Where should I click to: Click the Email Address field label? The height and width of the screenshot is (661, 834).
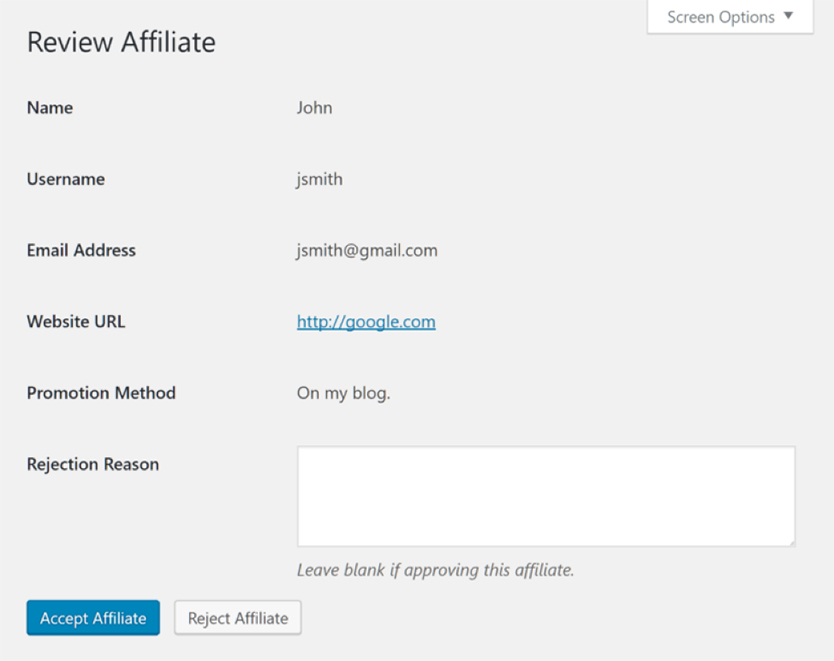(81, 250)
